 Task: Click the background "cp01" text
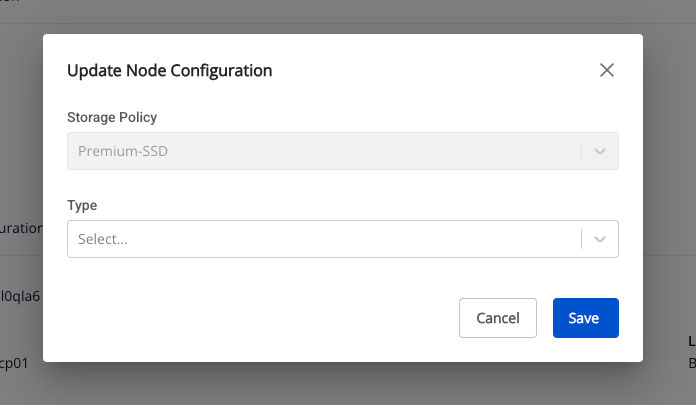tap(14, 363)
